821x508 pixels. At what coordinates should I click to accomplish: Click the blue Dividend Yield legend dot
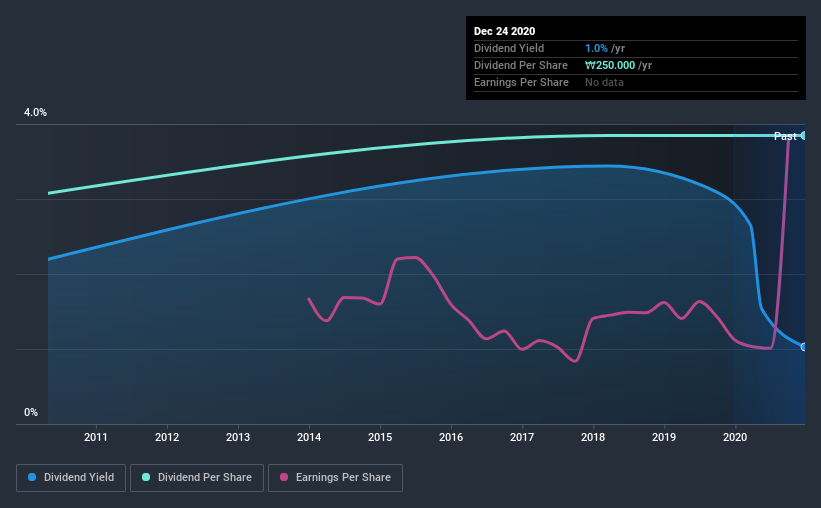click(x=32, y=477)
